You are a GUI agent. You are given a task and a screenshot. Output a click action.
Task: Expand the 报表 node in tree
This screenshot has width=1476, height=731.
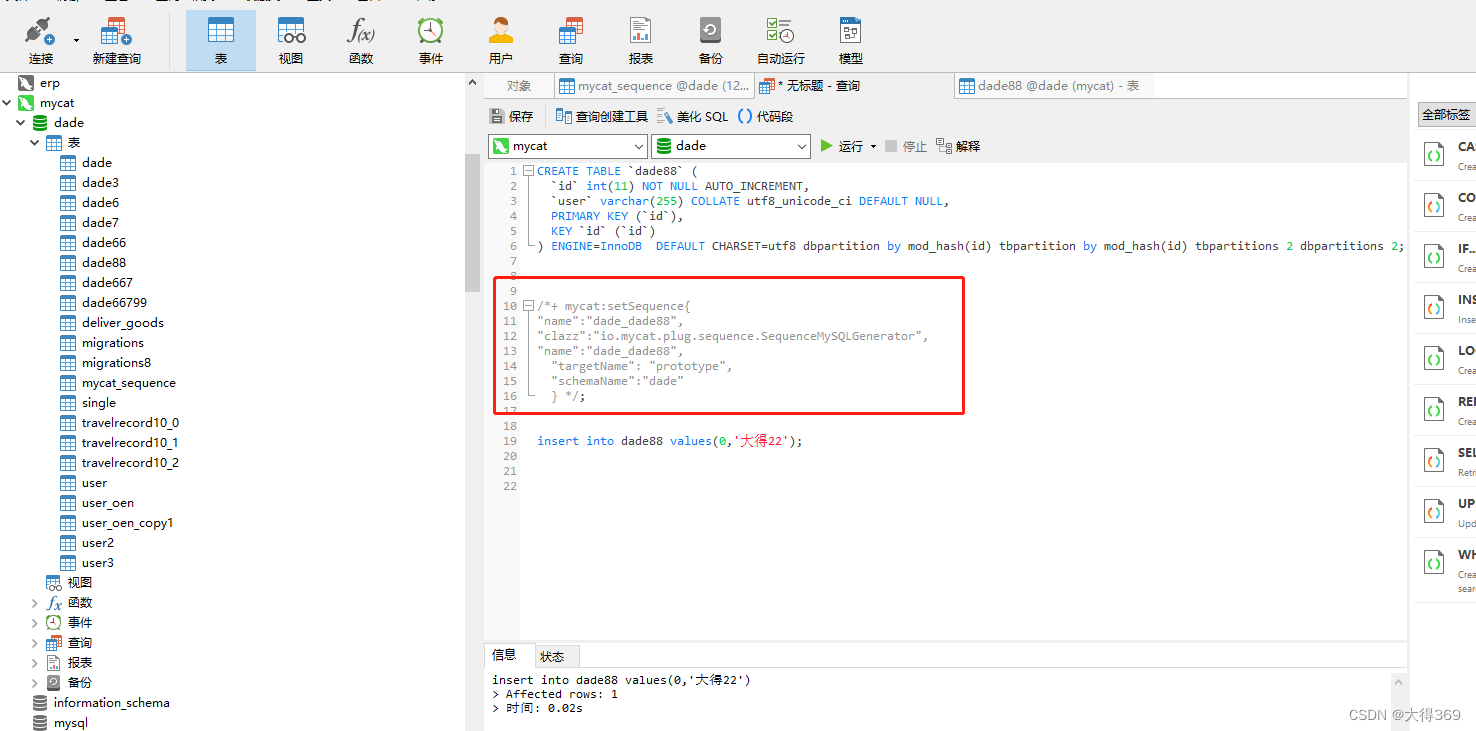click(35, 663)
